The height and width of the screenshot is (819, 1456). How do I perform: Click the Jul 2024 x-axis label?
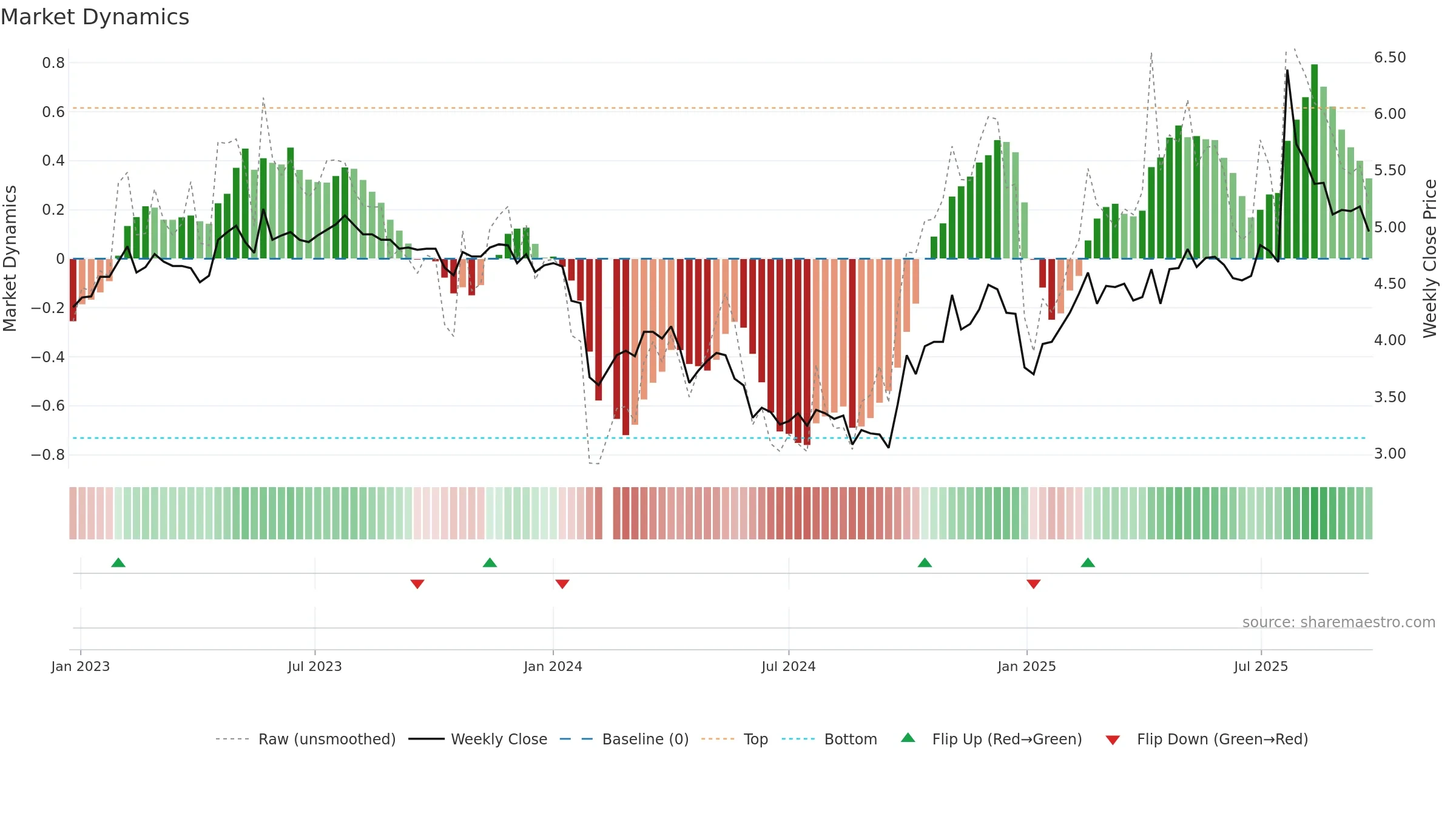pyautogui.click(x=789, y=667)
